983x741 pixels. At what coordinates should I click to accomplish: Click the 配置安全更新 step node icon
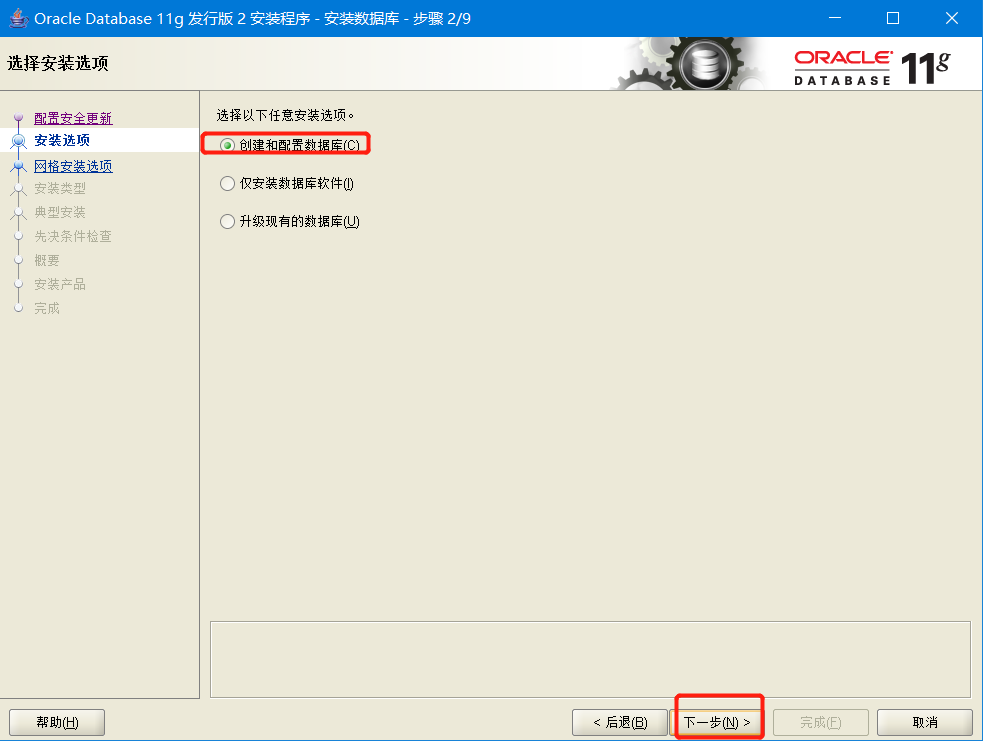point(19,117)
